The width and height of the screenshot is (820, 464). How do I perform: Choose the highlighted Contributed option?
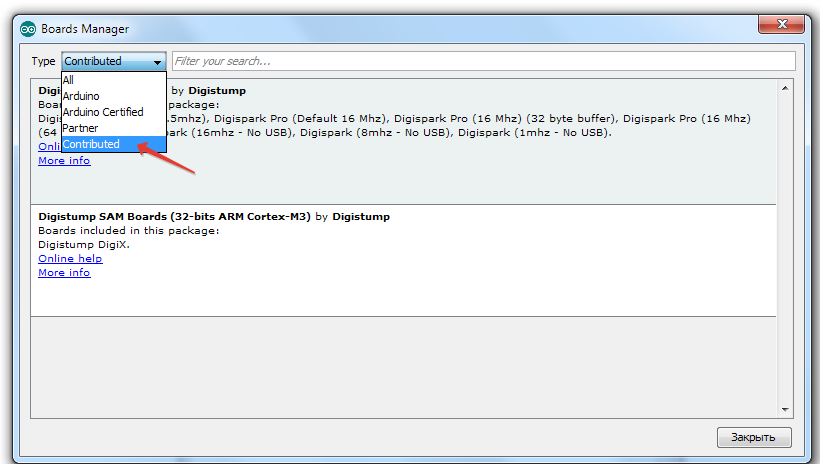pyautogui.click(x=114, y=144)
